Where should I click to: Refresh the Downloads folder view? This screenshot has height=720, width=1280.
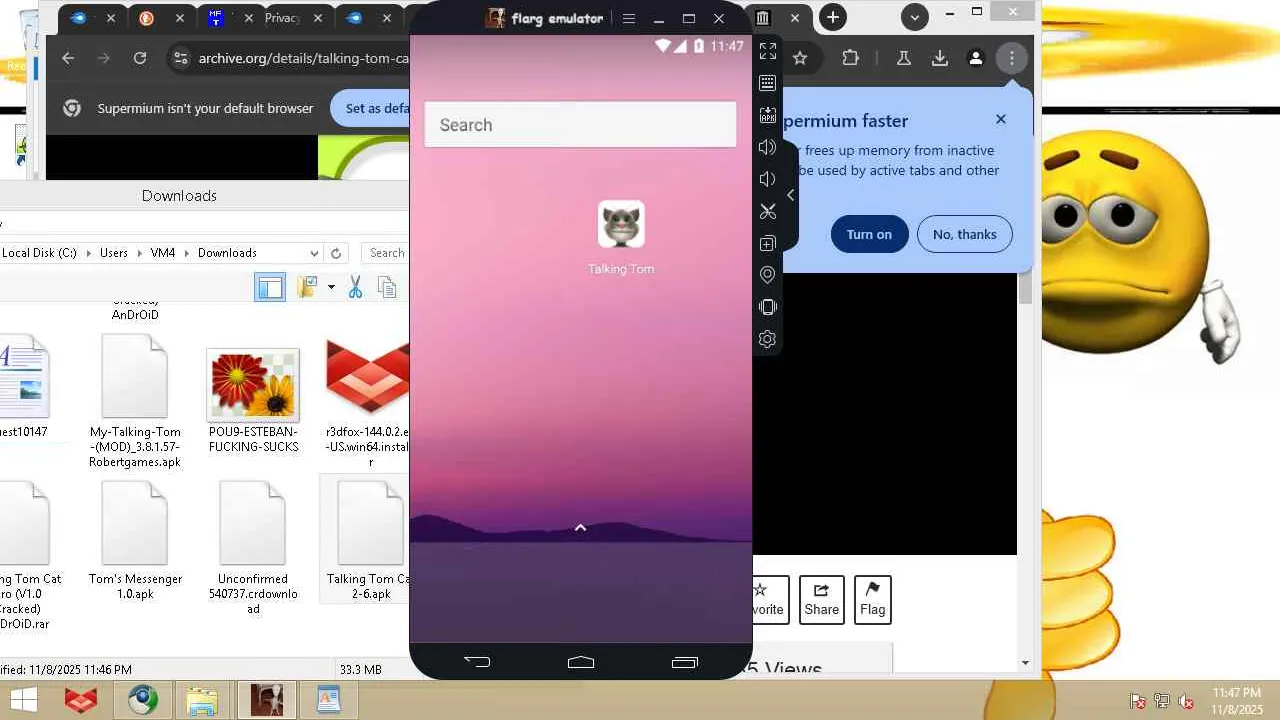click(x=336, y=253)
